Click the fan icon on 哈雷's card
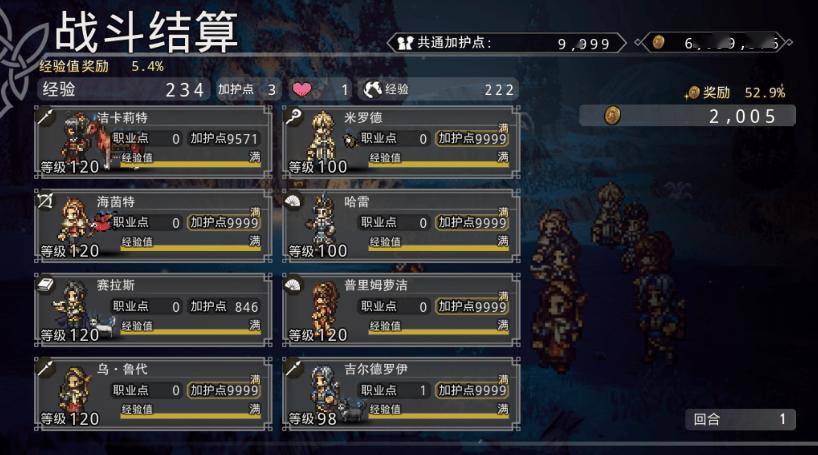This screenshot has width=818, height=455. pos(293,200)
